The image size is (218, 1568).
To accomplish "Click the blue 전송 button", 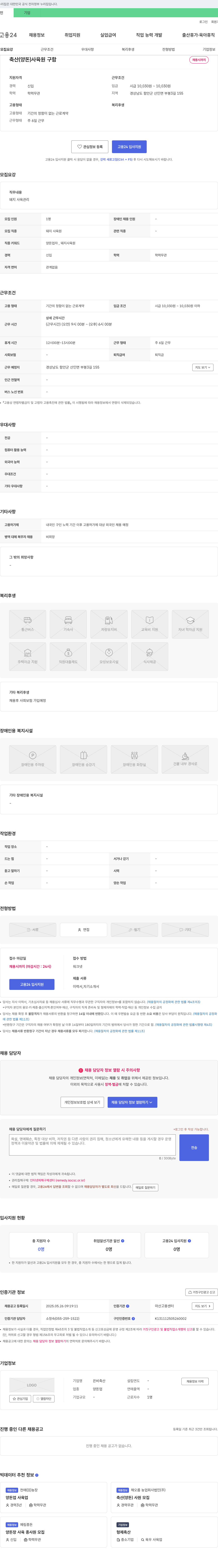I will coord(194,1147).
